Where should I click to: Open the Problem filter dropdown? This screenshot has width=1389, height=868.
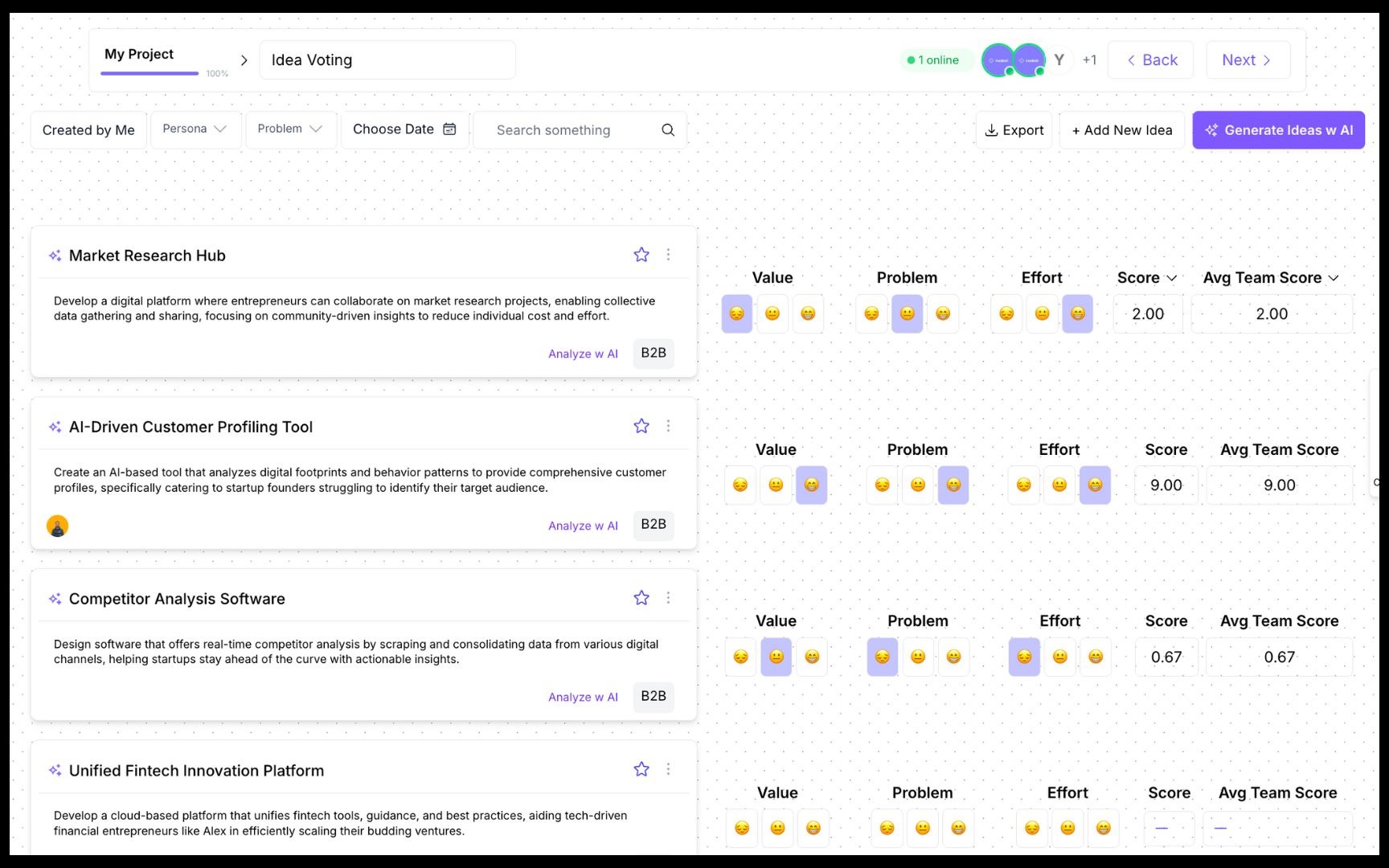pyautogui.click(x=290, y=129)
